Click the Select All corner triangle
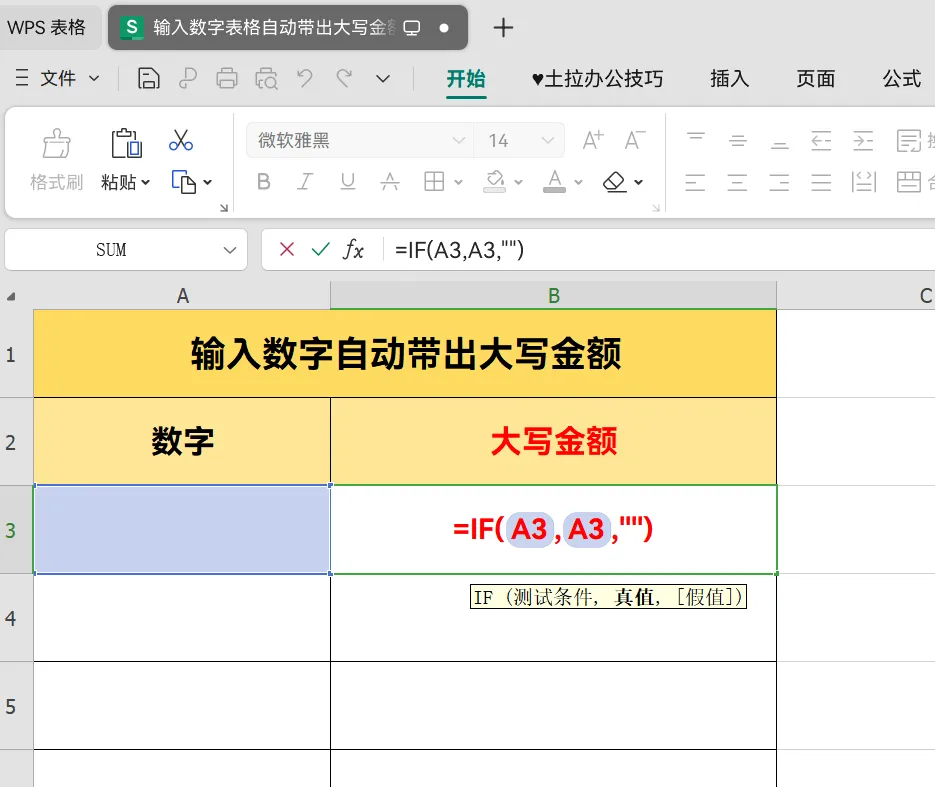935x787 pixels. tap(11, 296)
